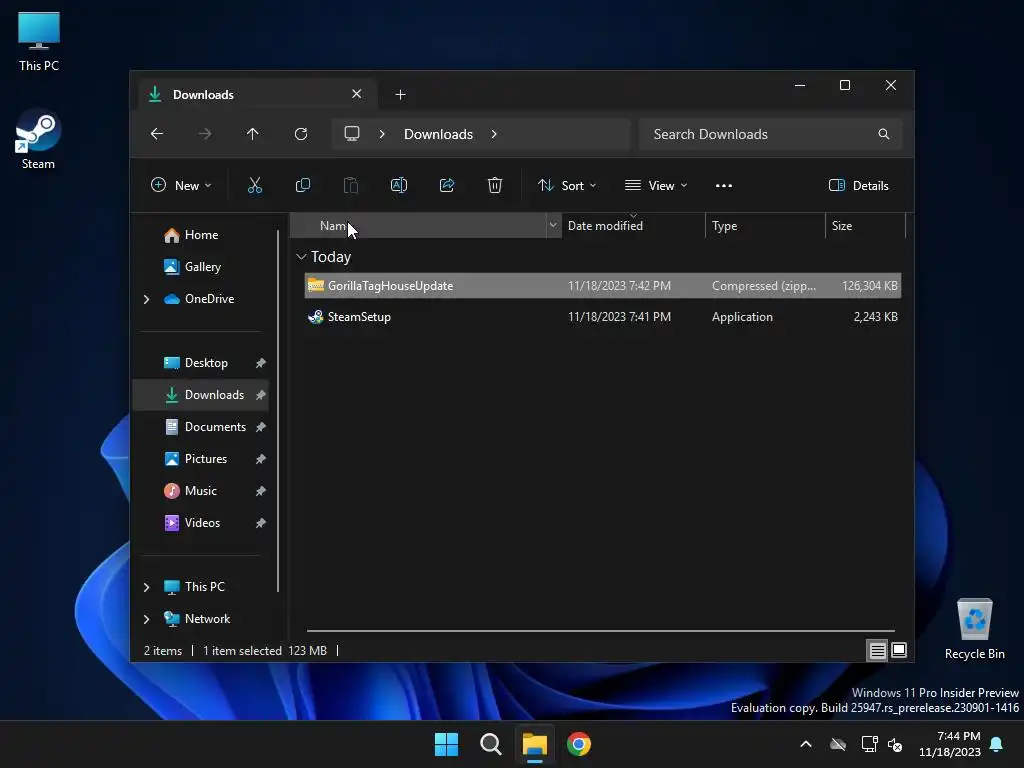Image resolution: width=1024 pixels, height=768 pixels.
Task: Click the Copy icon in toolbar
Action: (303, 185)
